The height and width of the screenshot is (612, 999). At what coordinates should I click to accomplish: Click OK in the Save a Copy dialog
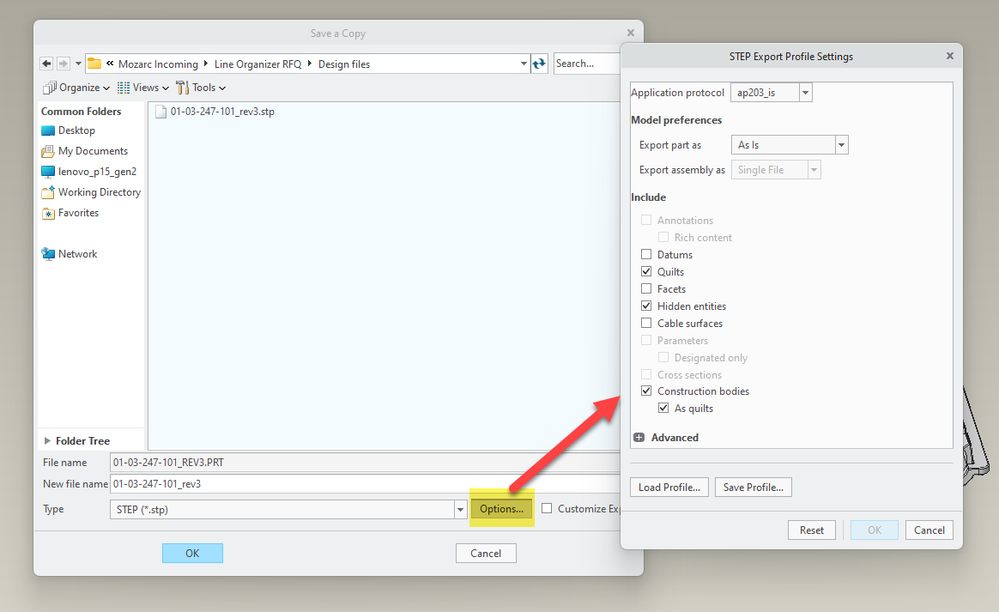coord(192,553)
